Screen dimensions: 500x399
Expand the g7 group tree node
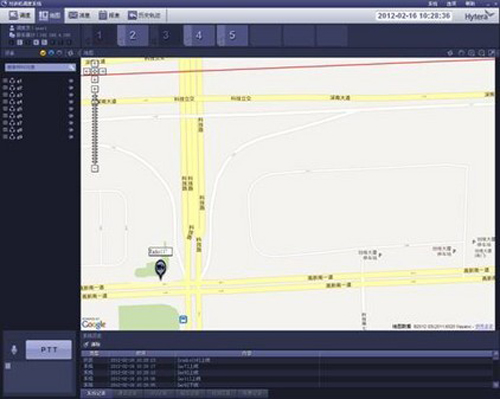(x=5, y=123)
